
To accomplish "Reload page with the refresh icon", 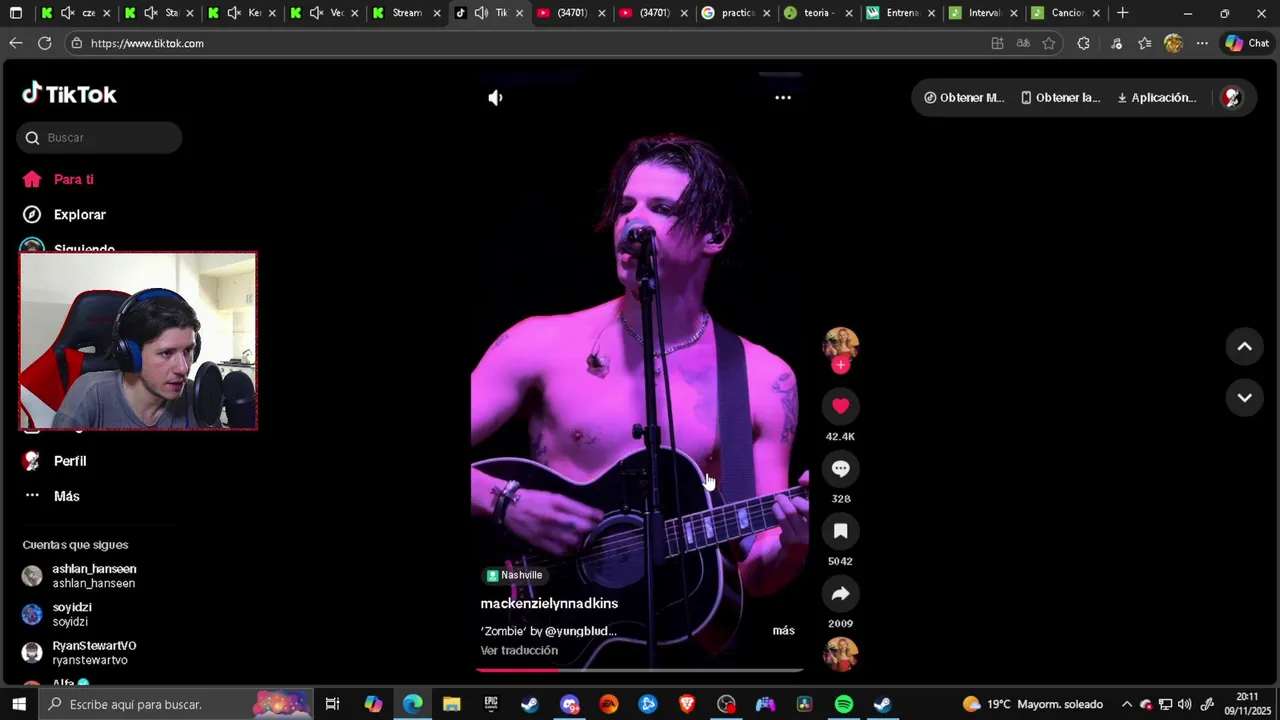I will [x=44, y=43].
